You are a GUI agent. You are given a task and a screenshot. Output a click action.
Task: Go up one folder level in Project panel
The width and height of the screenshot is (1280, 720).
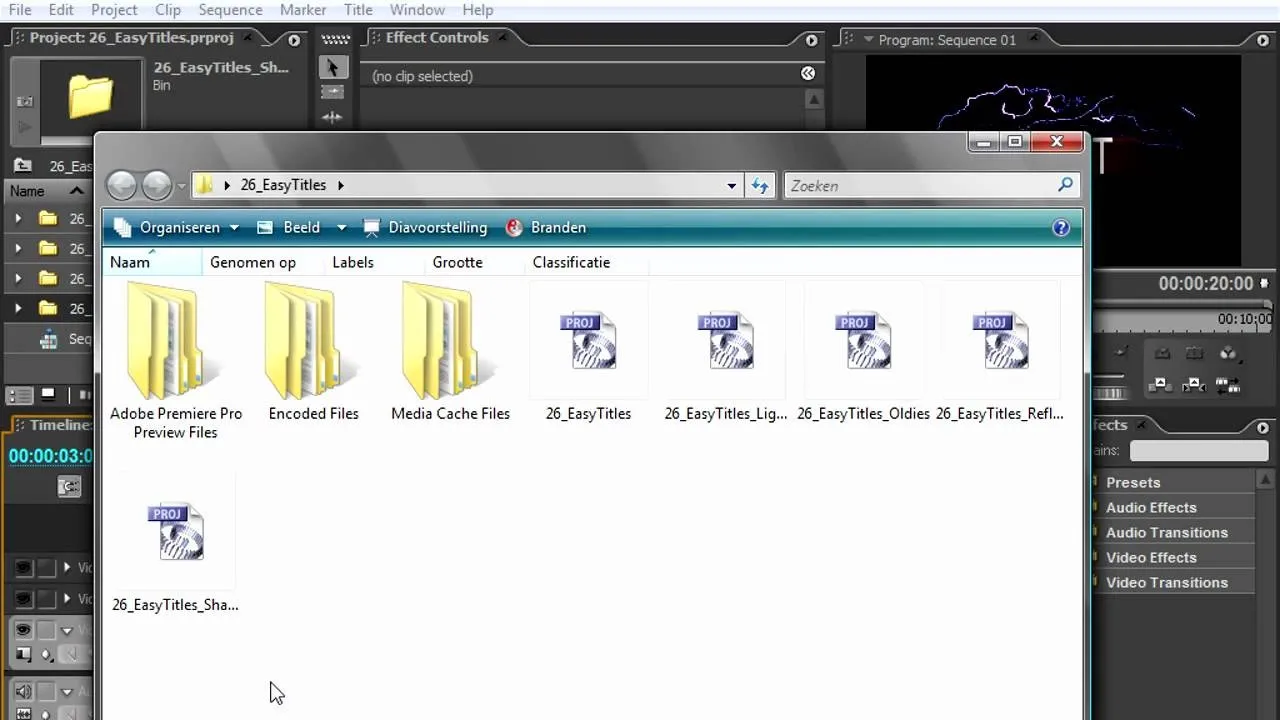(x=22, y=166)
